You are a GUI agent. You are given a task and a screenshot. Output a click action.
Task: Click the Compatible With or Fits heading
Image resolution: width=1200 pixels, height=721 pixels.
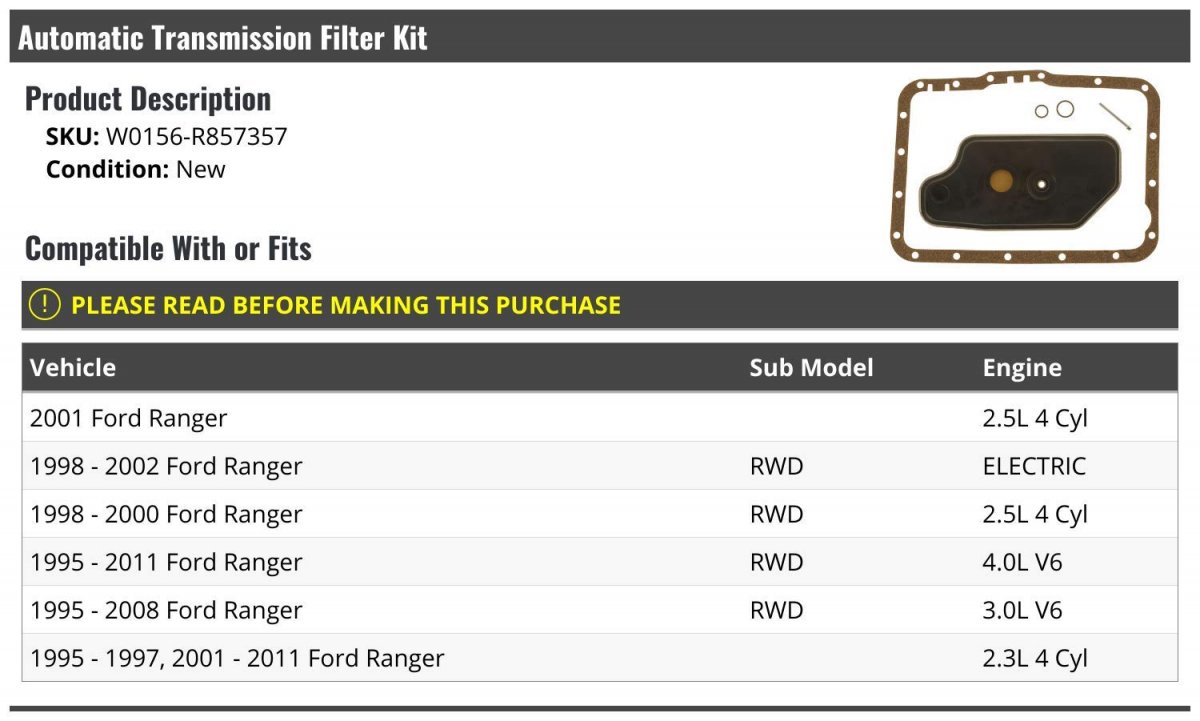(168, 248)
